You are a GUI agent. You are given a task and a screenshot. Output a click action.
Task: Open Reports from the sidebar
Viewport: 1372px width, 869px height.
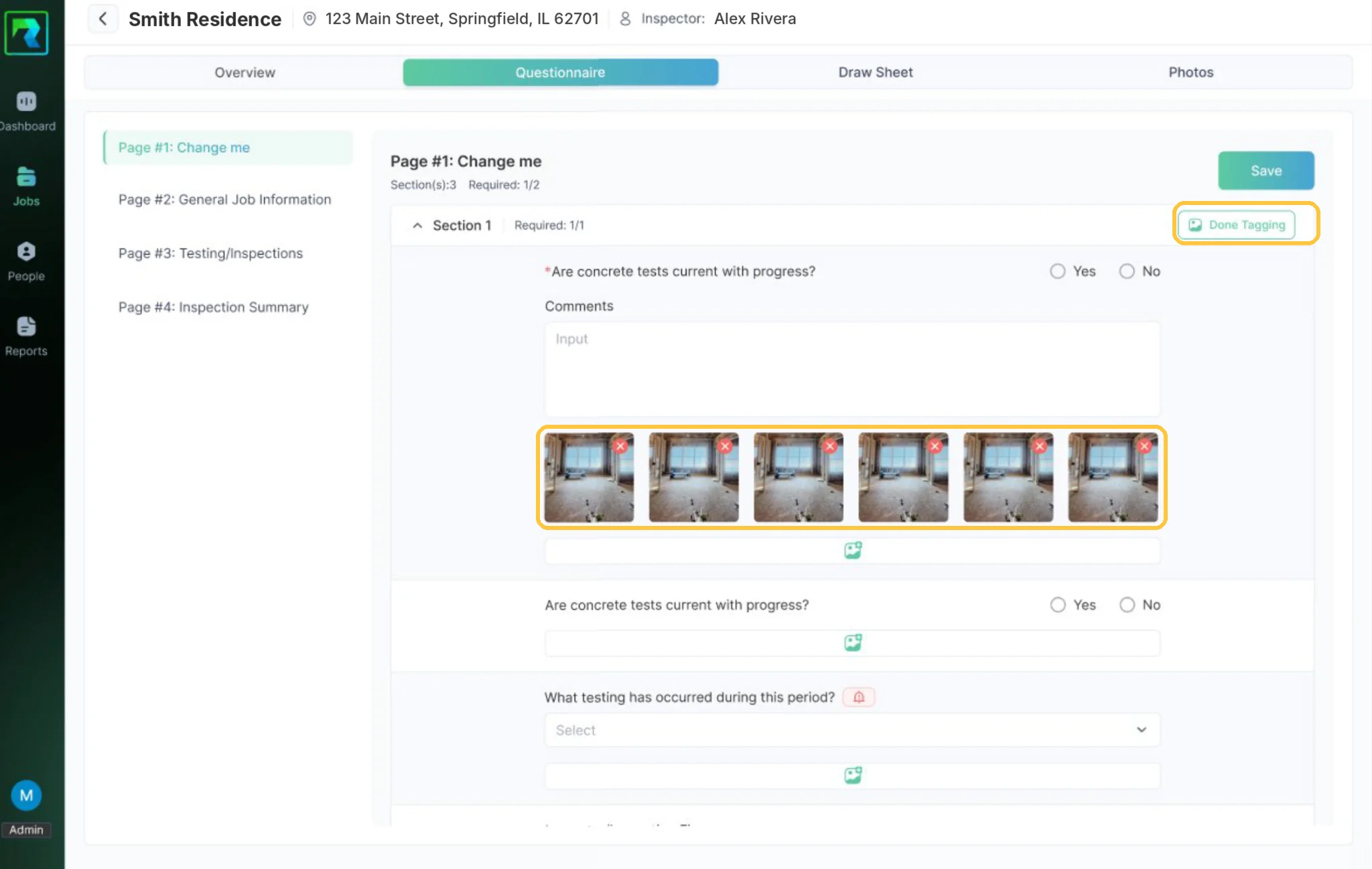coord(26,327)
